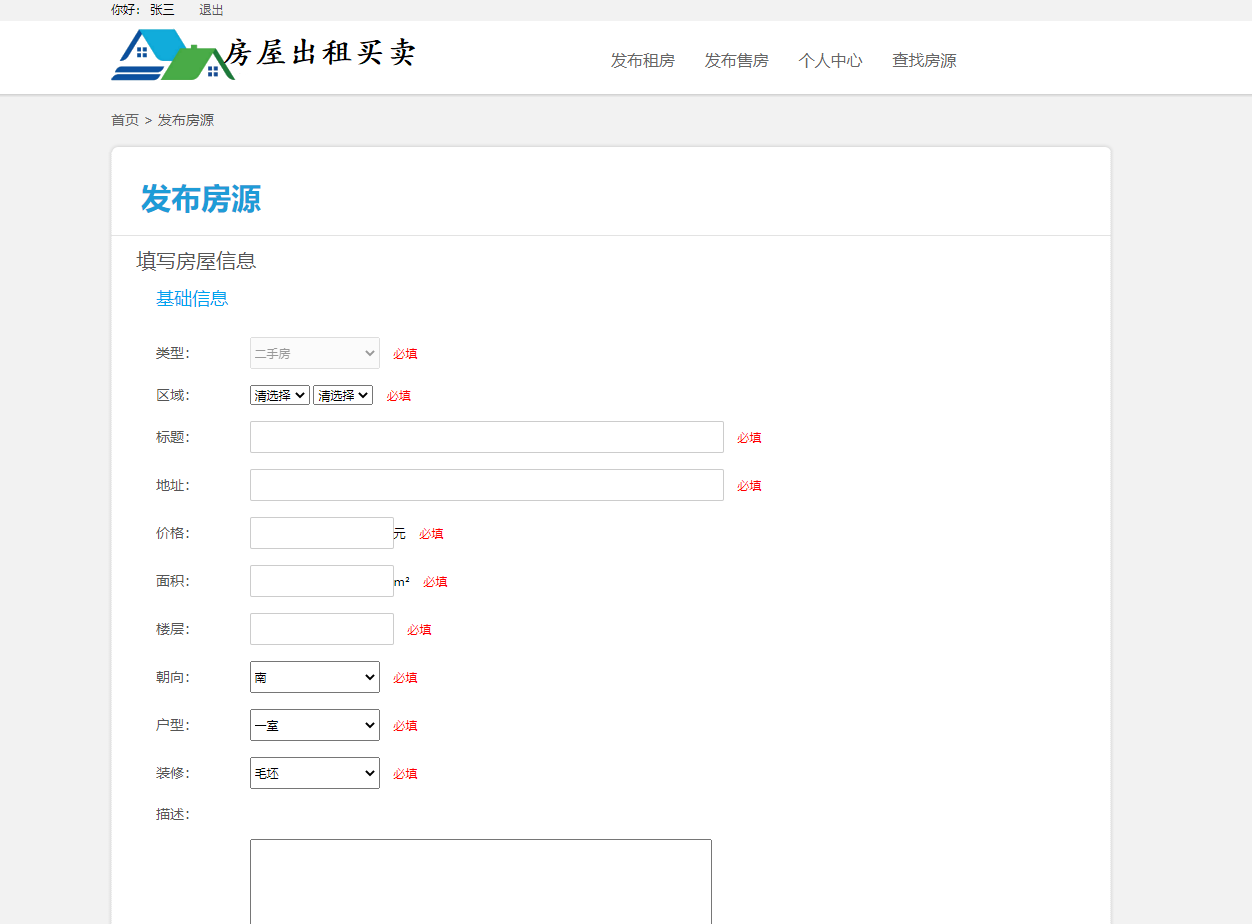Screen dimensions: 1252x924
Task: Open the 朝向 orientation dropdown
Action: (x=314, y=677)
